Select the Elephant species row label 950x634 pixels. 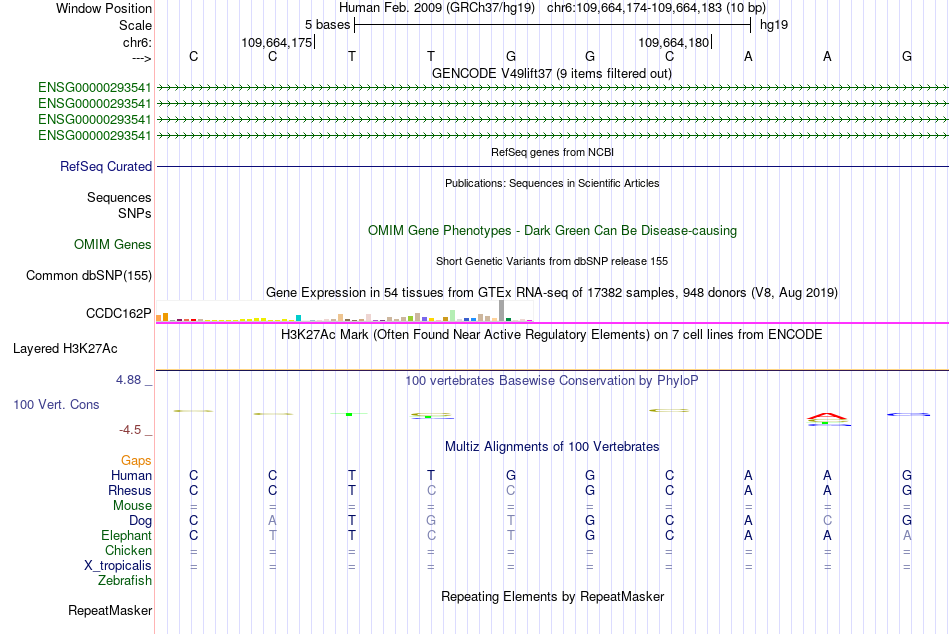click(x=127, y=535)
